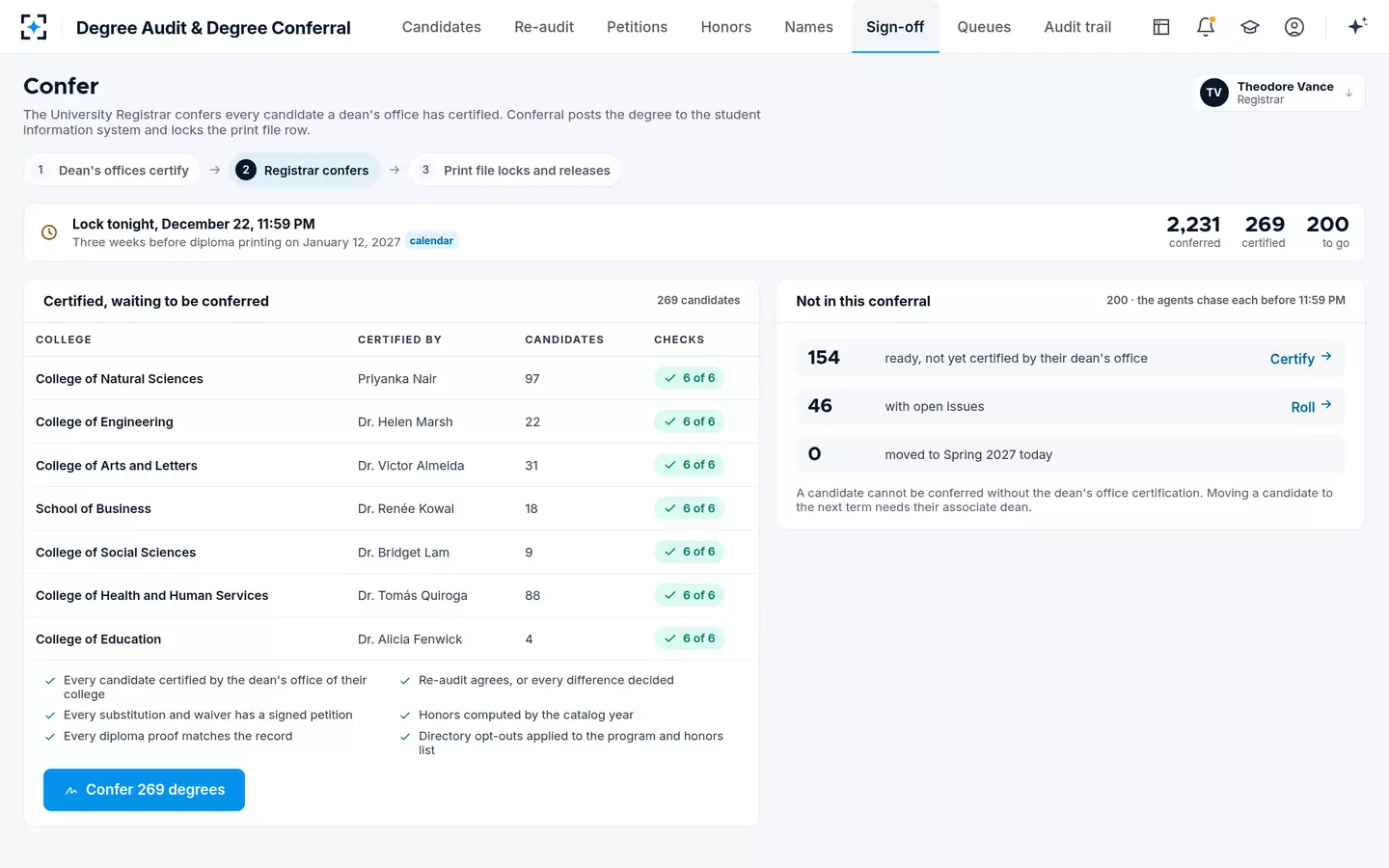1389x868 pixels.
Task: Click the app logo in the header
Action: point(34,27)
